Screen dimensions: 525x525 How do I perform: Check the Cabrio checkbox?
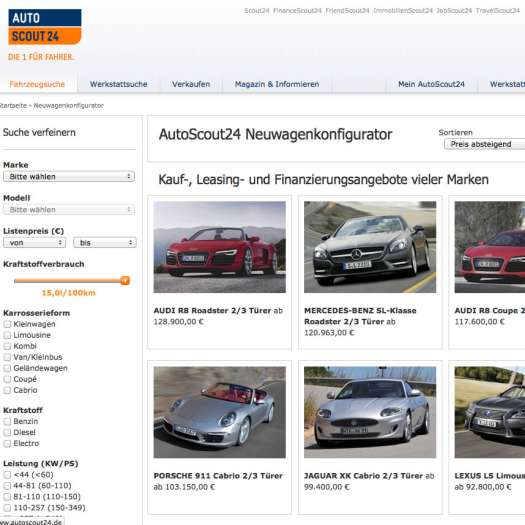(x=7, y=390)
